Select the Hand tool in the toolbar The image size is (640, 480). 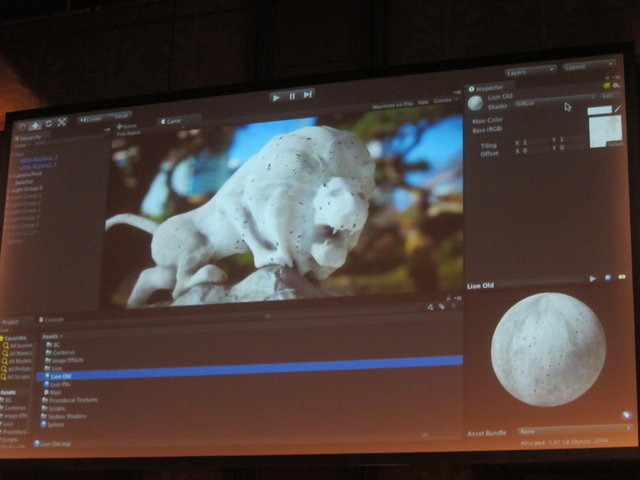[22, 127]
